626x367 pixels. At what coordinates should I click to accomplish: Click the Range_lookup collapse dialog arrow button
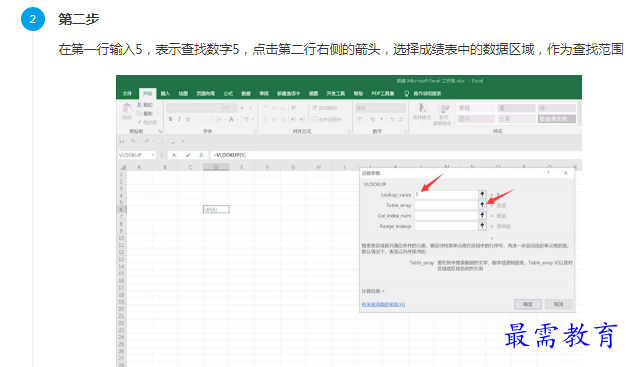tap(482, 226)
